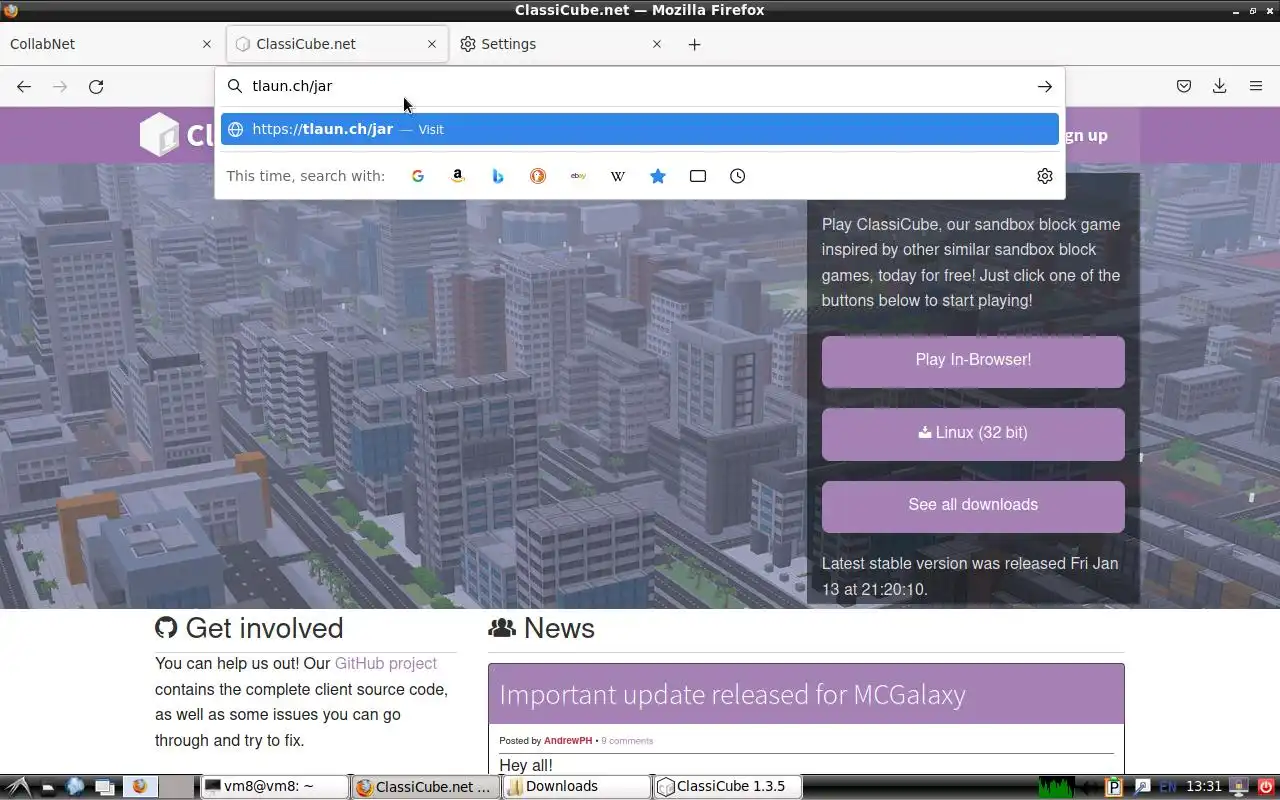The image size is (1280, 800).
Task: Select the https://tlaun.ch/jar Visit suggestion
Action: point(640,129)
